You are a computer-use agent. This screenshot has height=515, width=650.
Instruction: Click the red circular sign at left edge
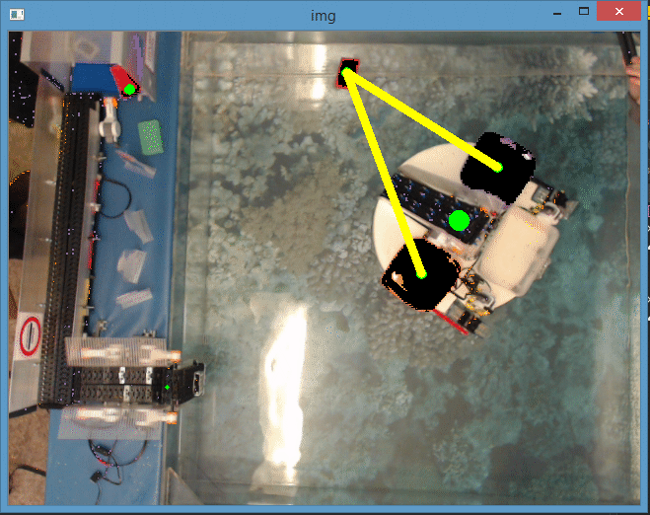point(29,336)
